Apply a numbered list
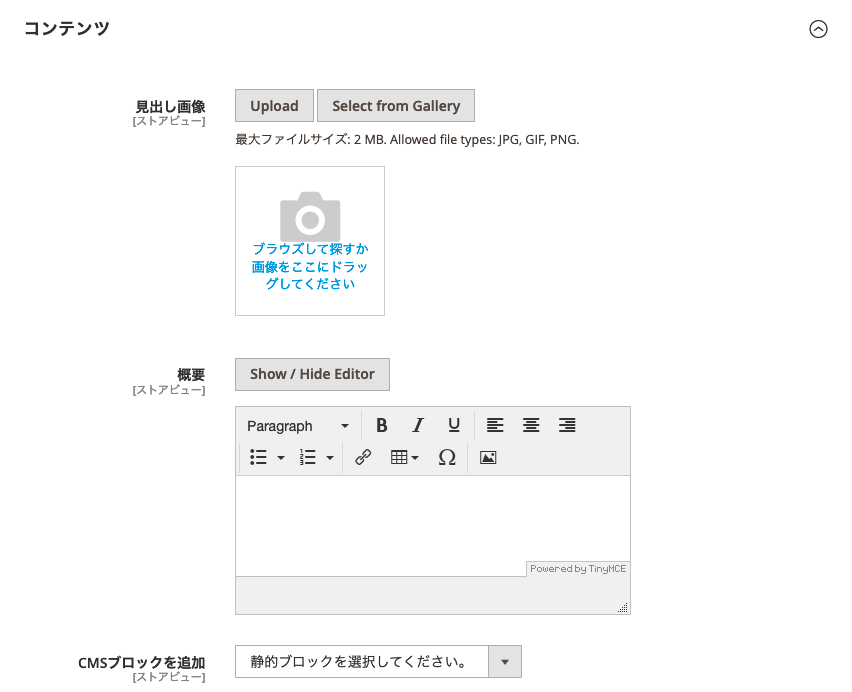852x692 pixels. point(309,457)
